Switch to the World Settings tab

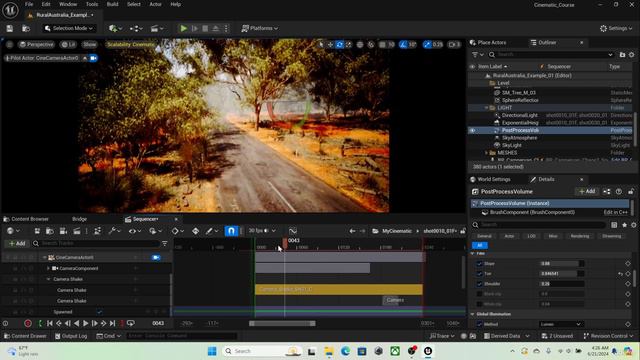(491, 179)
